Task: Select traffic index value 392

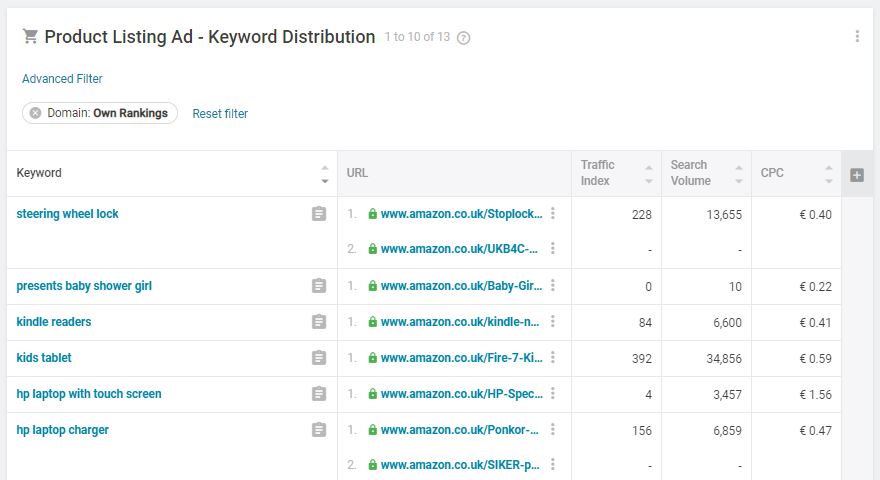Action: tap(641, 358)
